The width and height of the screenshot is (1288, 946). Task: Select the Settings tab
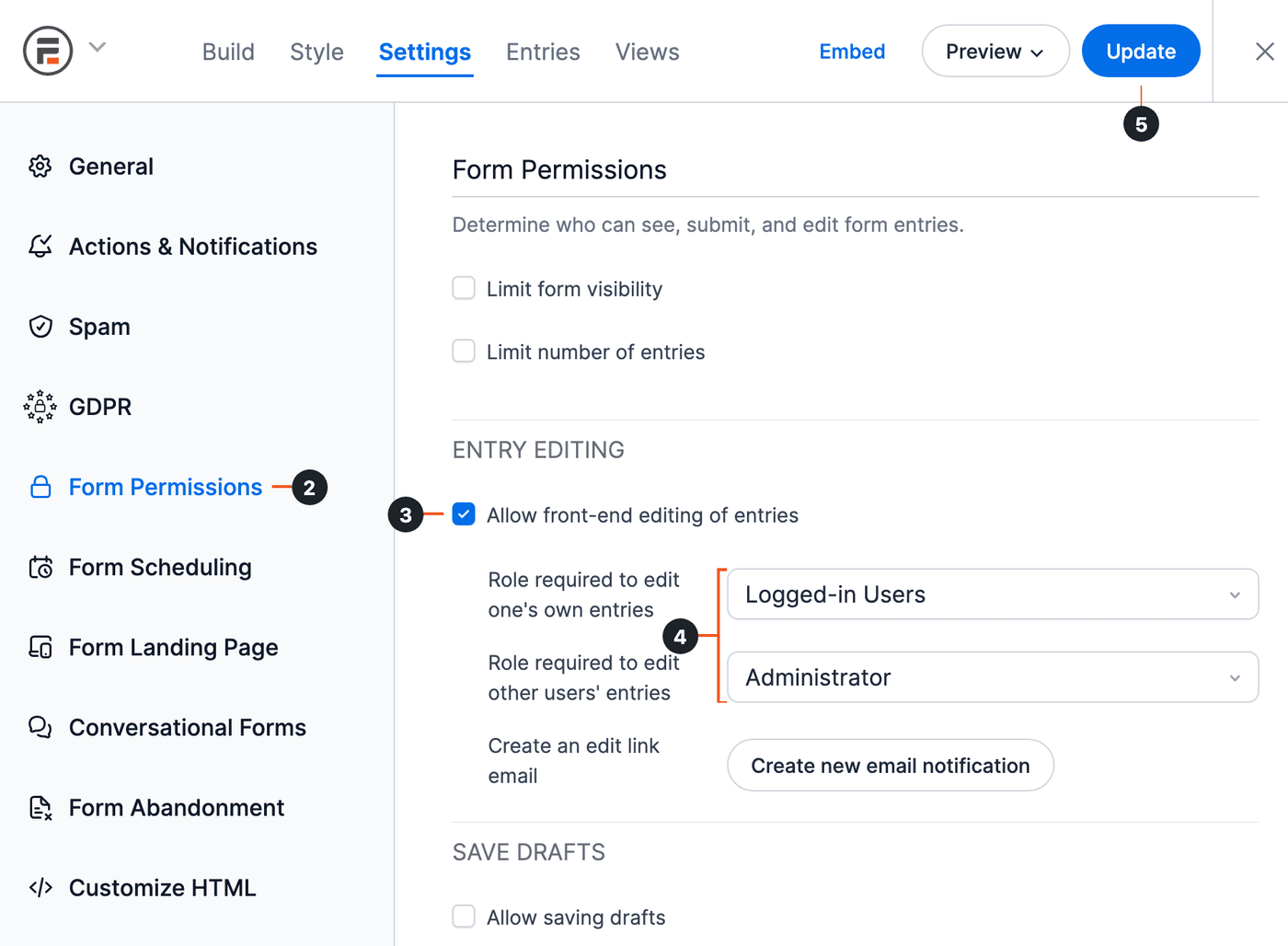click(x=425, y=52)
